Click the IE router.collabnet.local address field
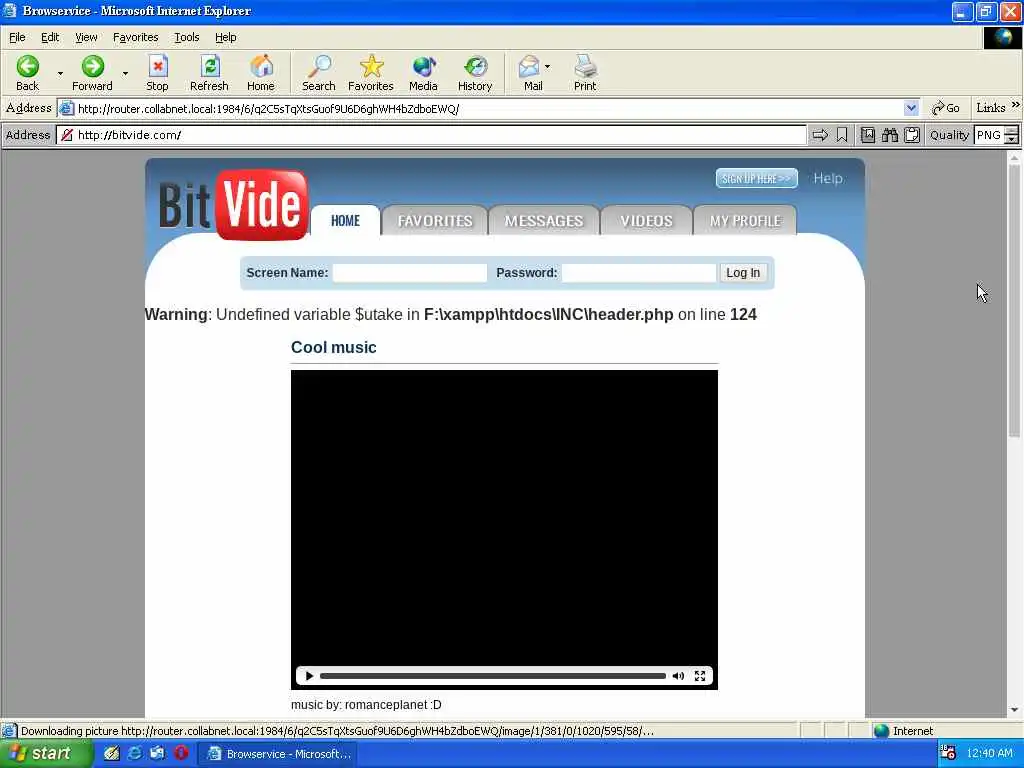The image size is (1024, 768). (x=487, y=108)
